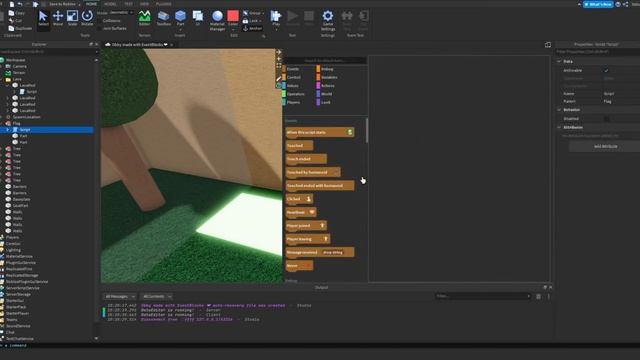Screen dimensions: 640x360
Task: Open the All Messages dropdown
Action: pyautogui.click(x=120, y=296)
